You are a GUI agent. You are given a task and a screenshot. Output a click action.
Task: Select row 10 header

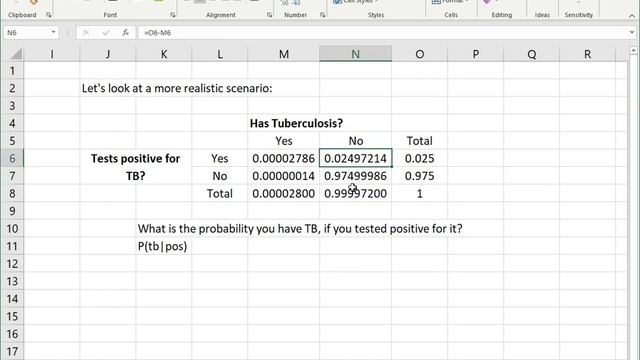pyautogui.click(x=12, y=229)
